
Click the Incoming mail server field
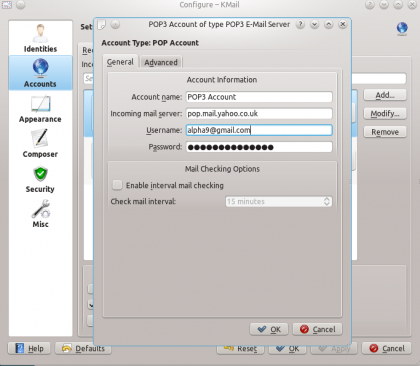[259, 114]
